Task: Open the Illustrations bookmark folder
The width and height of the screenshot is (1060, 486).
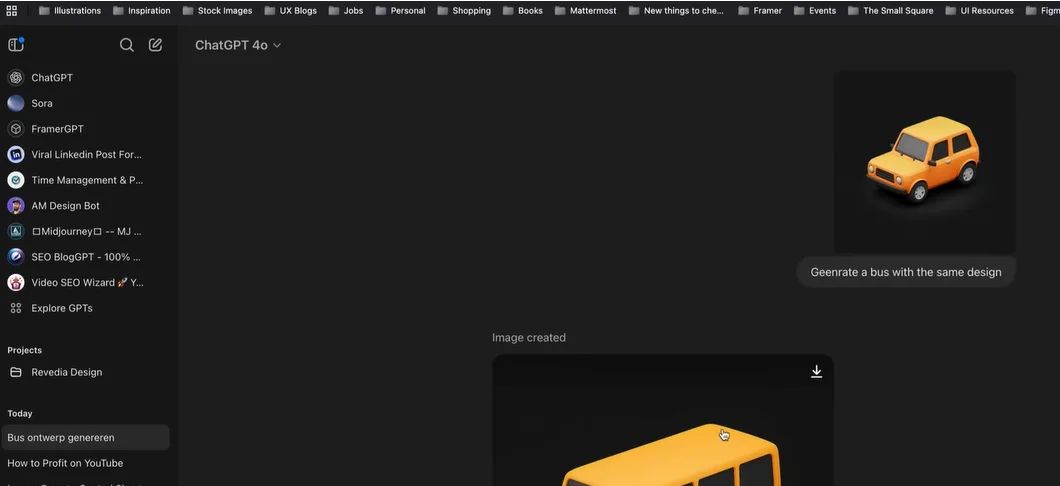Action: [x=70, y=11]
